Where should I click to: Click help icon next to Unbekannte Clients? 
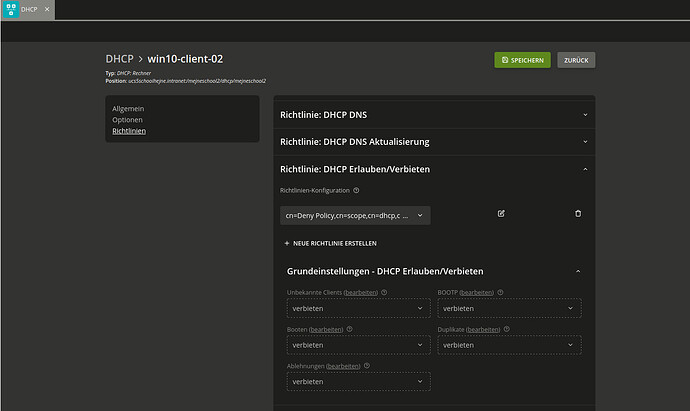tap(384, 292)
